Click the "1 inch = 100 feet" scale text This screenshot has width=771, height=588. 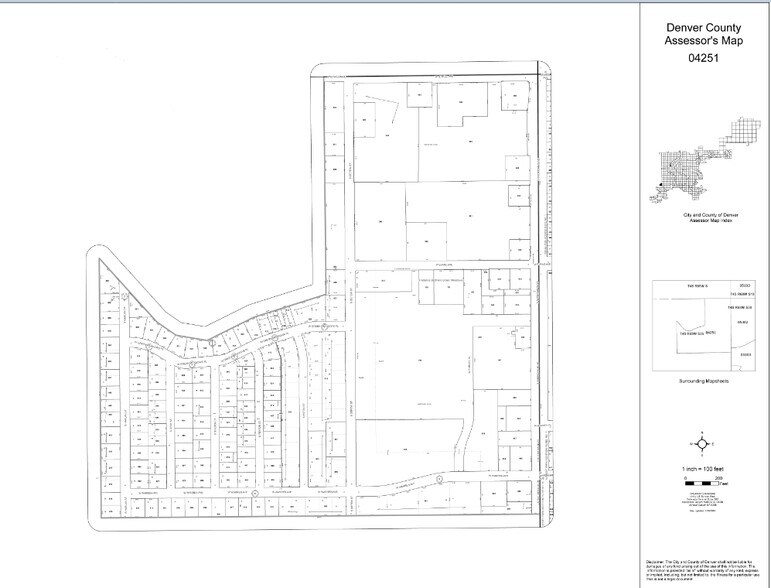(702, 469)
